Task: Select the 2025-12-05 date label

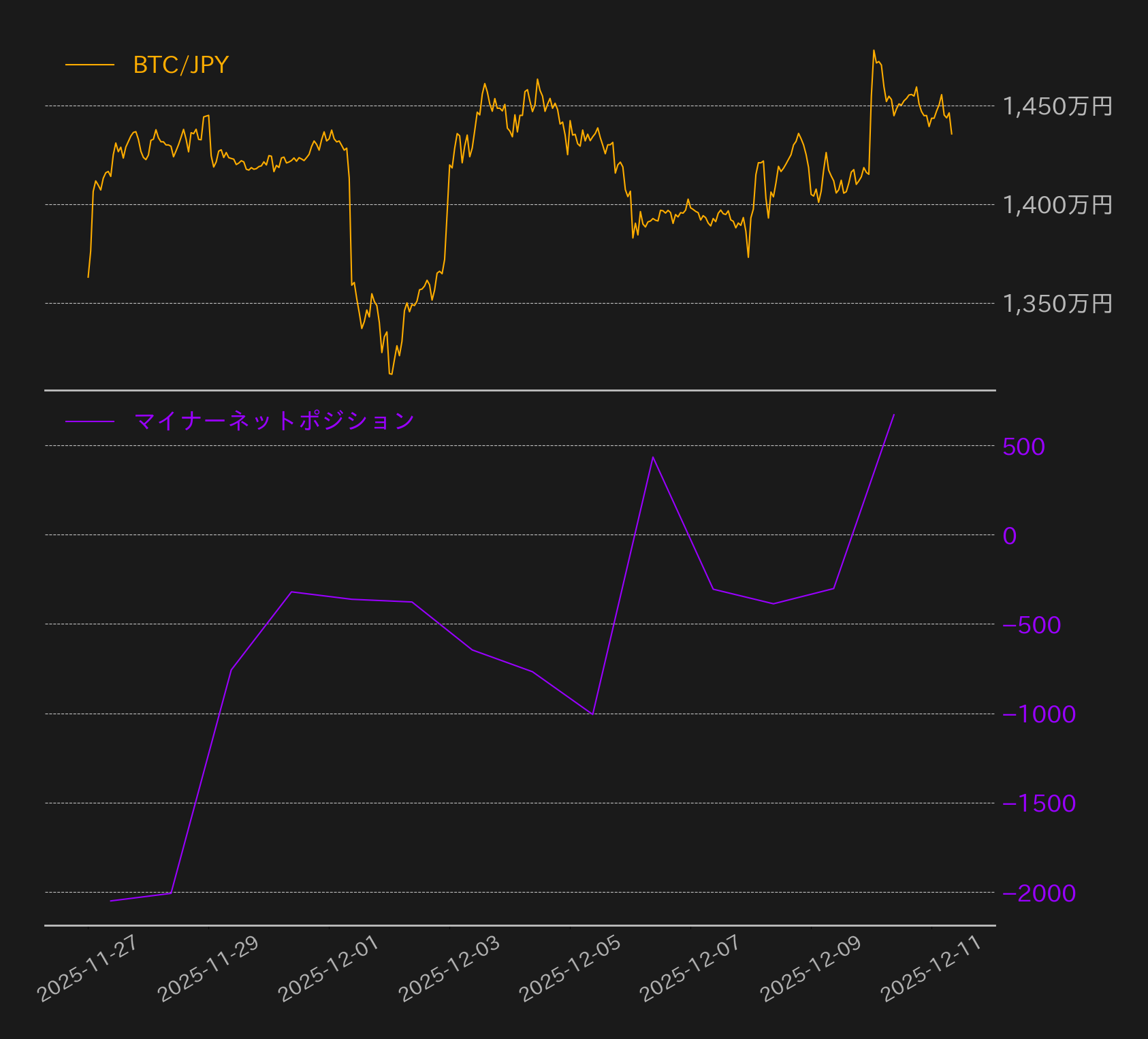Action: coord(569,968)
